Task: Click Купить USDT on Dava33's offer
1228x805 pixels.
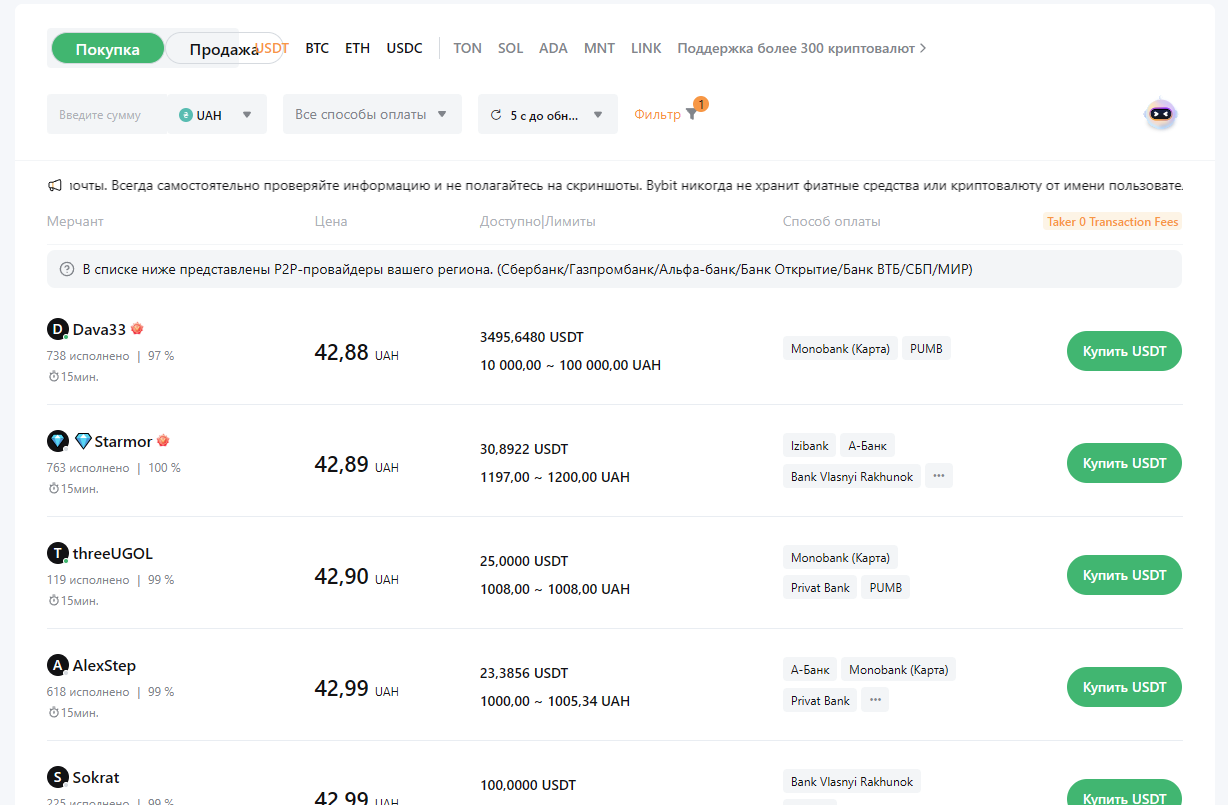Action: [x=1123, y=351]
